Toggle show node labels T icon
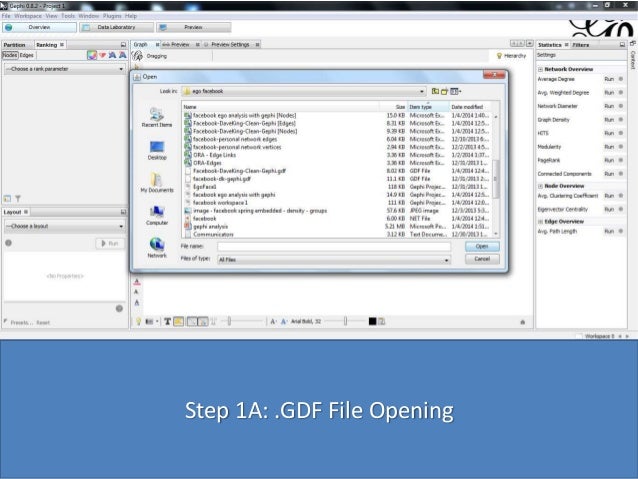Screen dimensions: 638x479 [x=167, y=322]
